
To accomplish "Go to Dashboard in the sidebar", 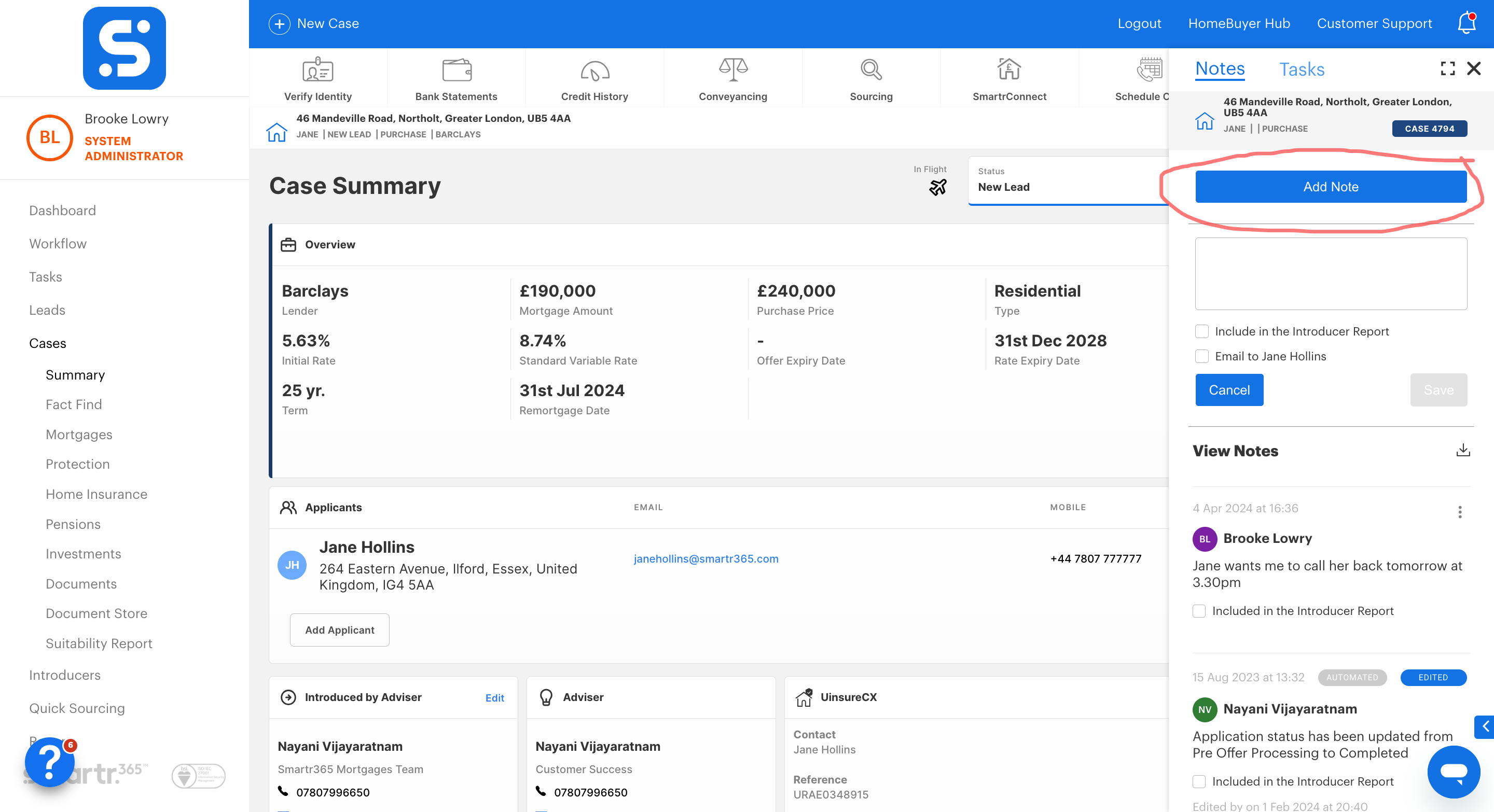I will point(63,211).
